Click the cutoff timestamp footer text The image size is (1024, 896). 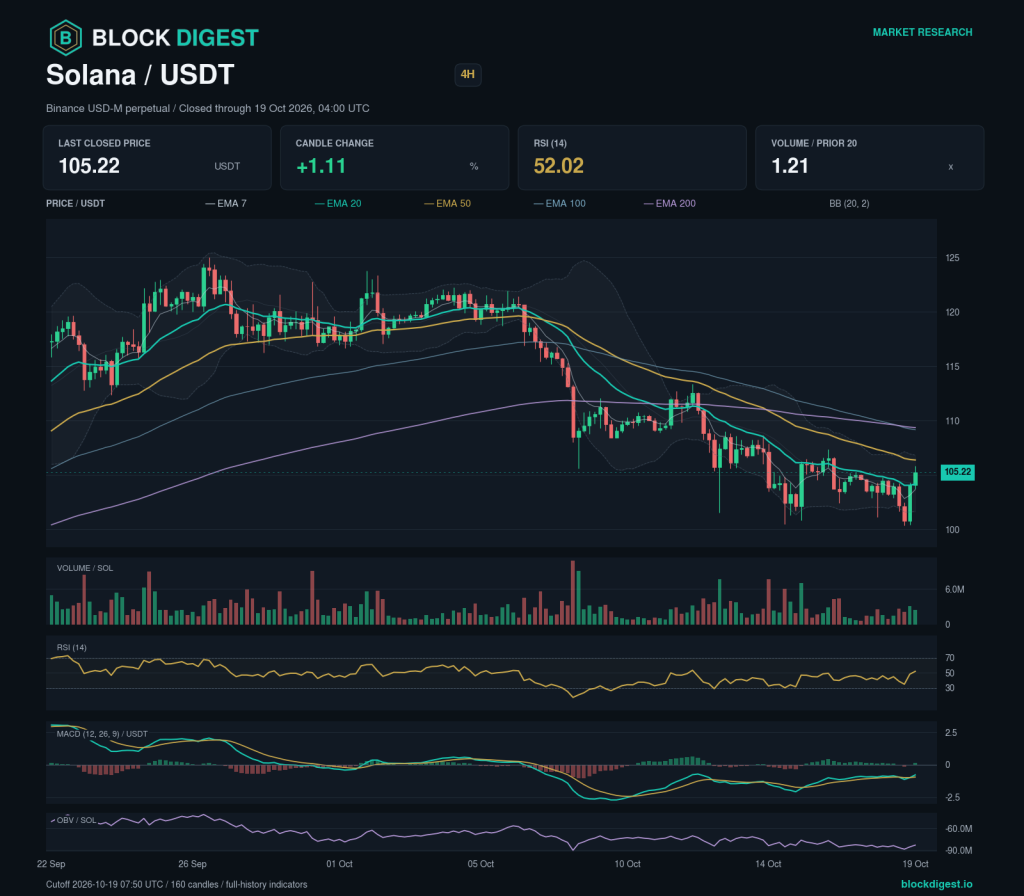coord(176,884)
